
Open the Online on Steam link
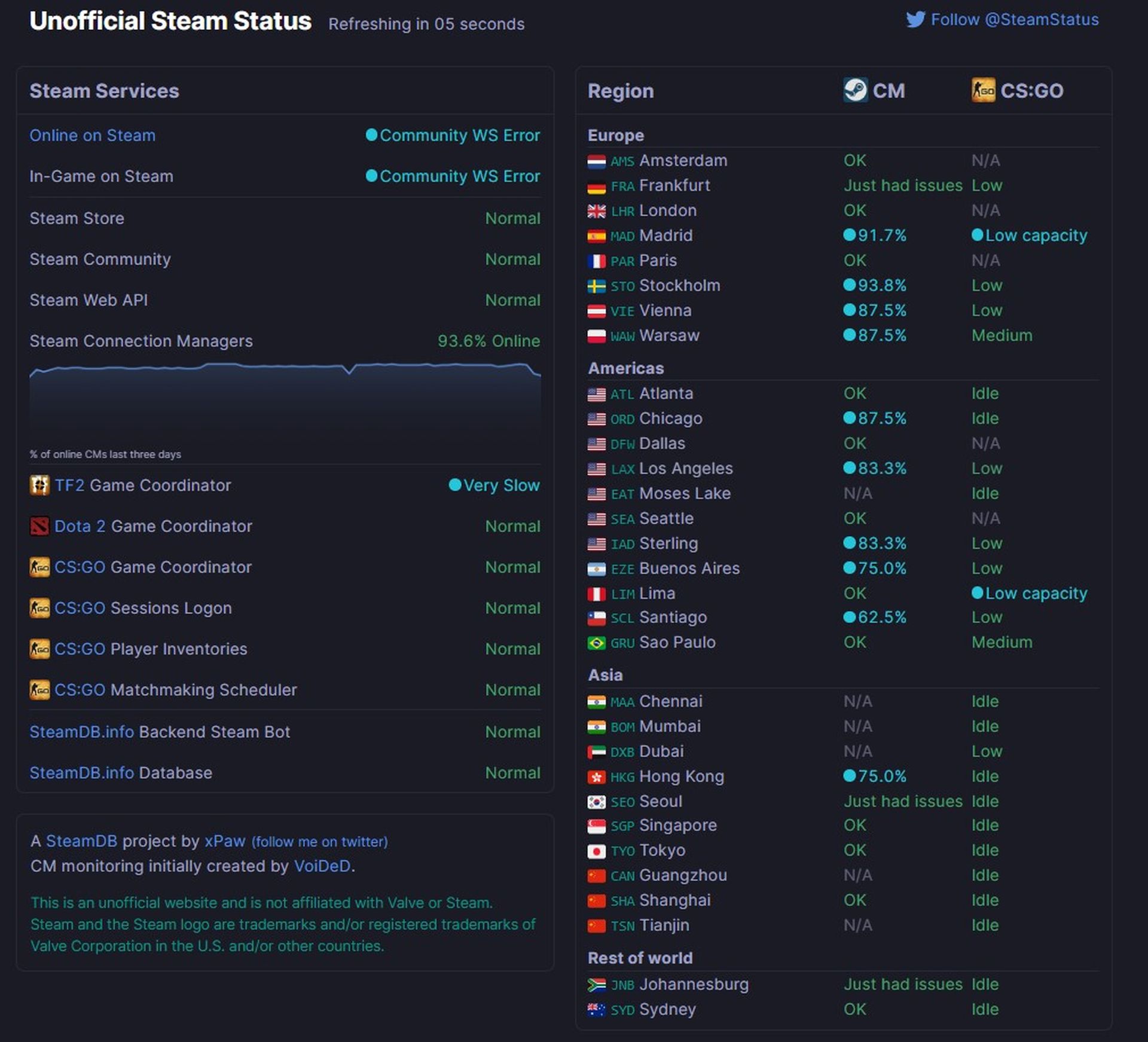click(93, 135)
